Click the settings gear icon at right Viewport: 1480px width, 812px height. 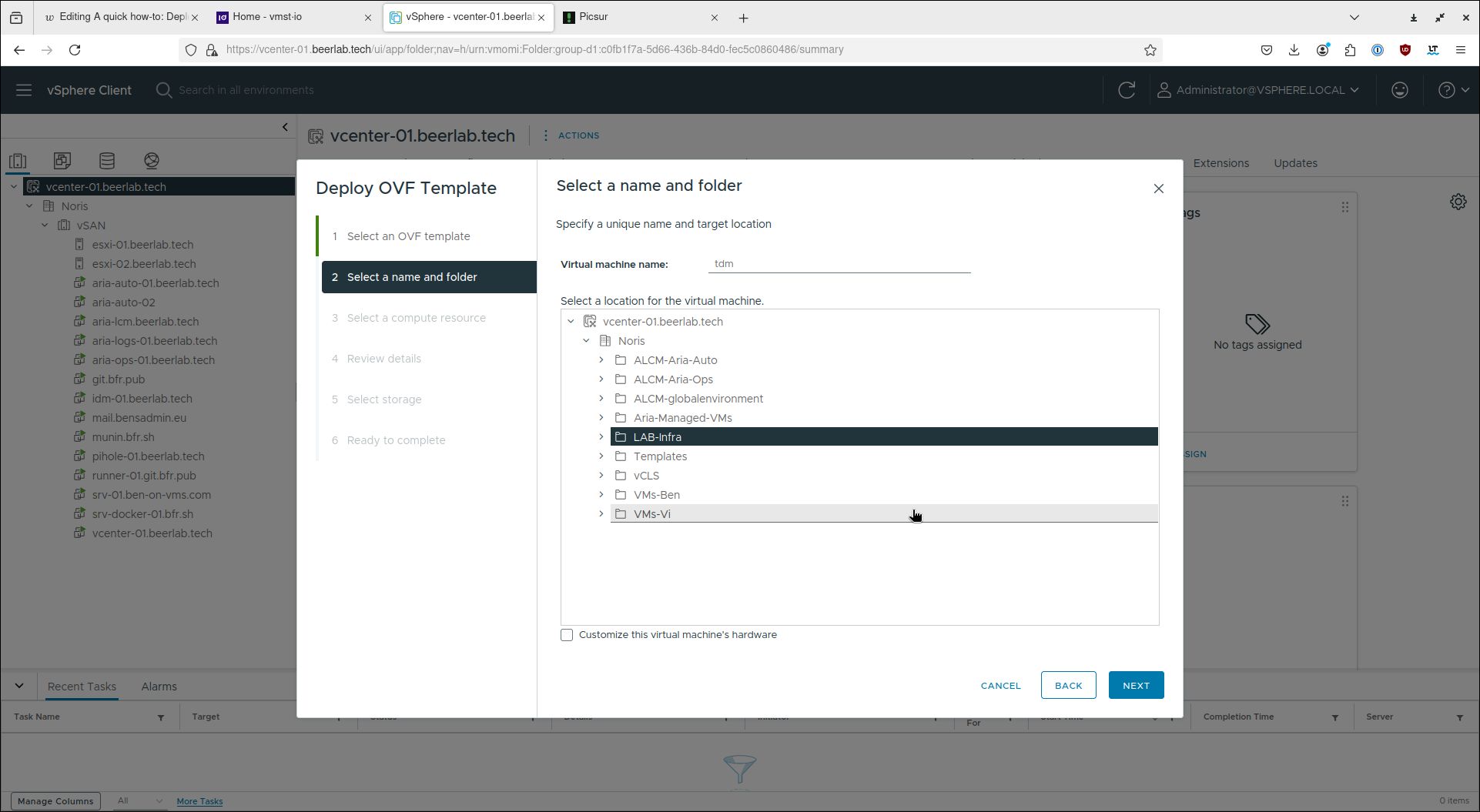(x=1458, y=202)
